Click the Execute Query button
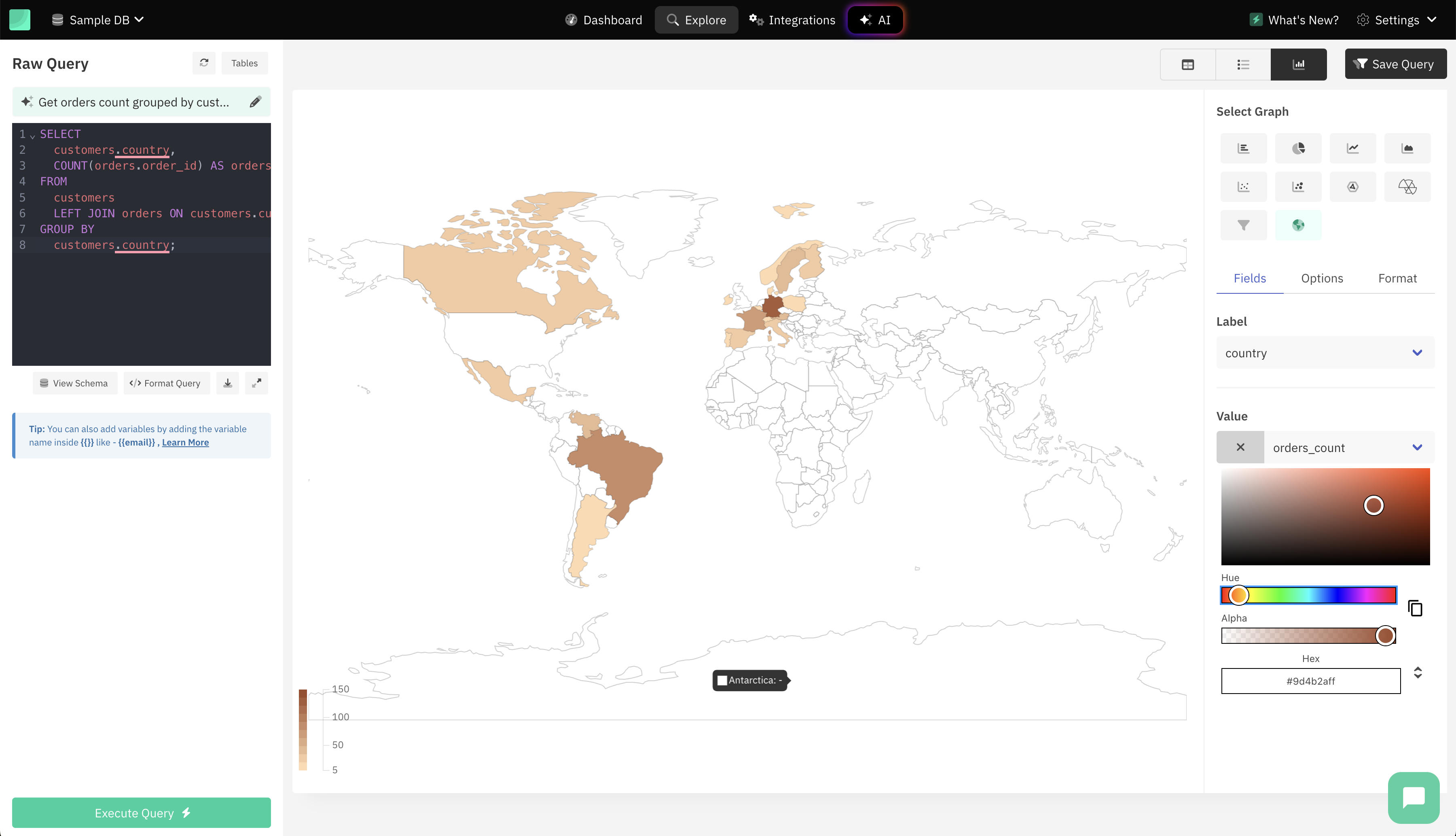The width and height of the screenshot is (1456, 836). click(x=141, y=813)
